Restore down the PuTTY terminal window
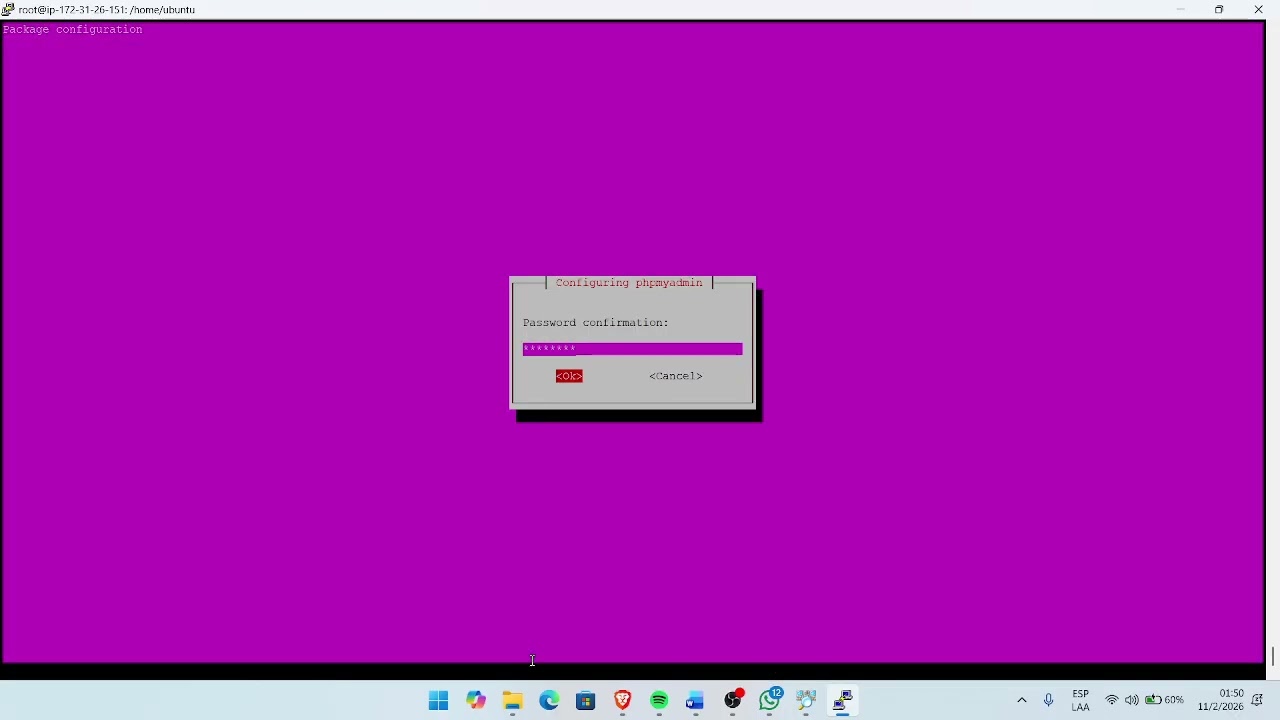 tap(1219, 9)
